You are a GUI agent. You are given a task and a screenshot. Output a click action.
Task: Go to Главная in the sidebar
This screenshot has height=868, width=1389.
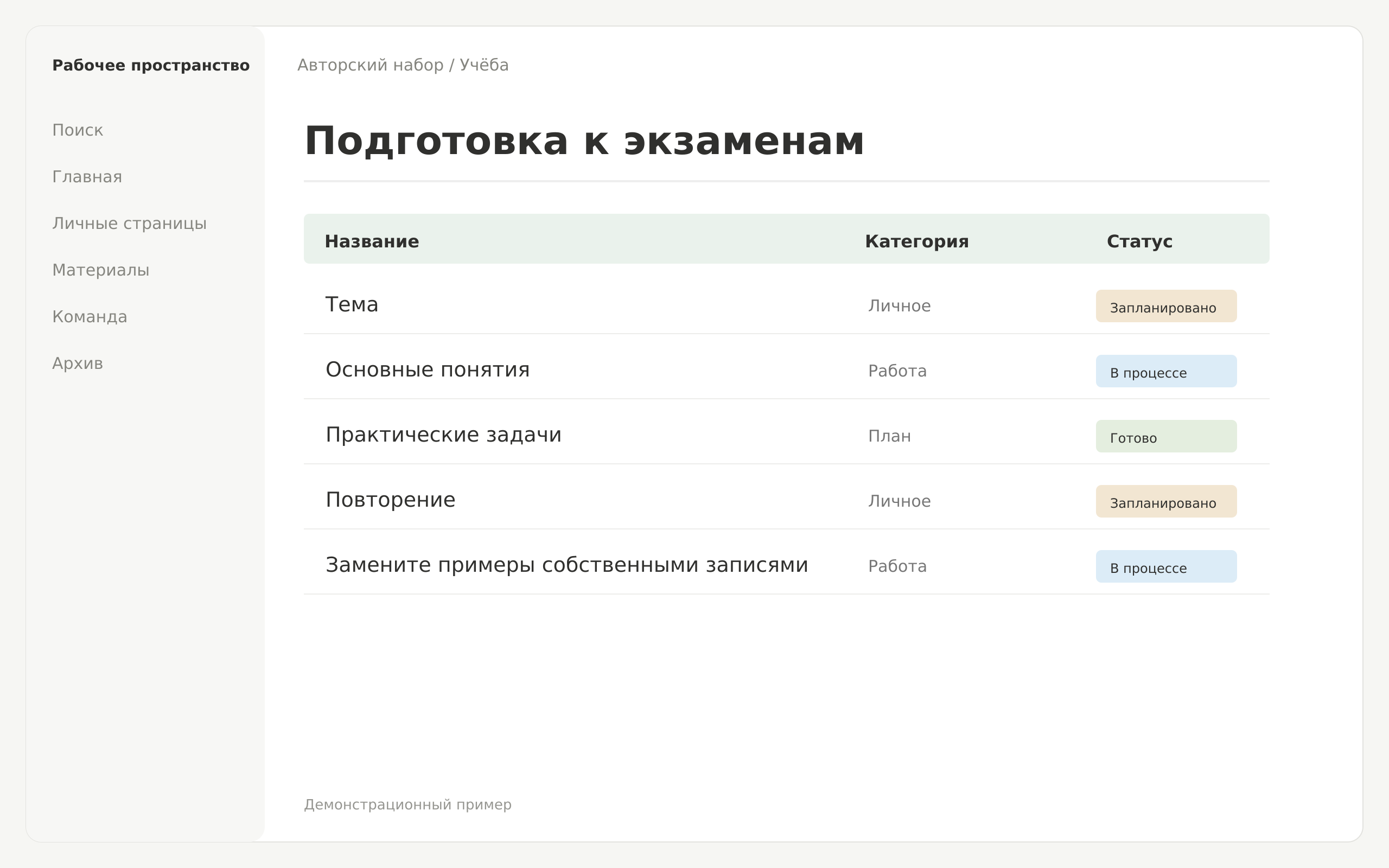pos(87,177)
